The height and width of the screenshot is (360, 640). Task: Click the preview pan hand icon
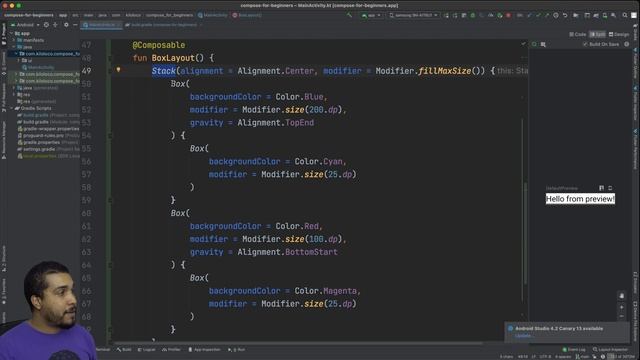coord(621,296)
